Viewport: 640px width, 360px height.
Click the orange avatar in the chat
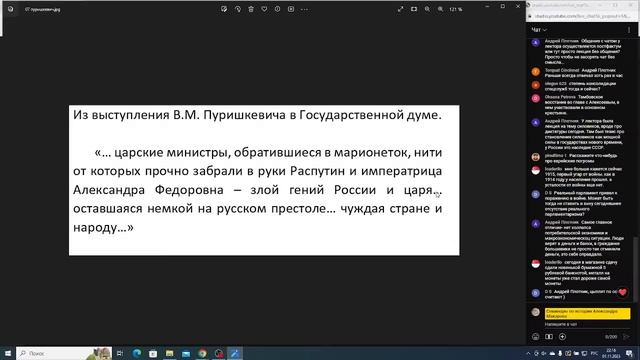(x=536, y=72)
